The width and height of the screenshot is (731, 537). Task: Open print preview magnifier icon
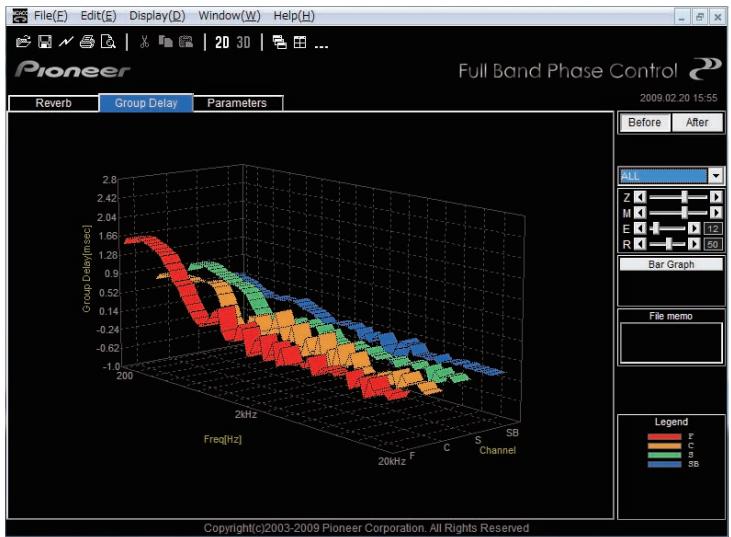(x=108, y=42)
